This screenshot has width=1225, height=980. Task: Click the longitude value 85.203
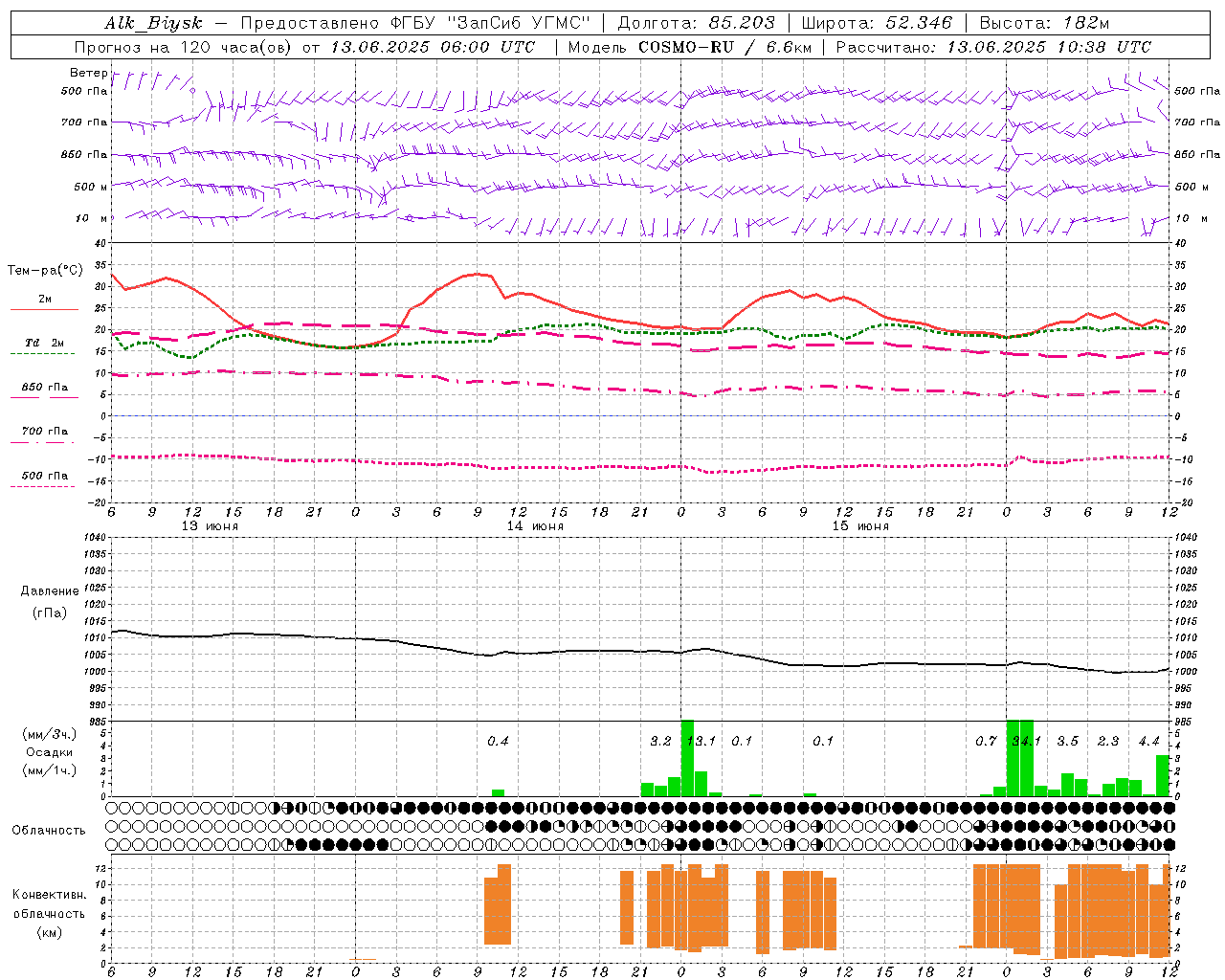tap(742, 23)
